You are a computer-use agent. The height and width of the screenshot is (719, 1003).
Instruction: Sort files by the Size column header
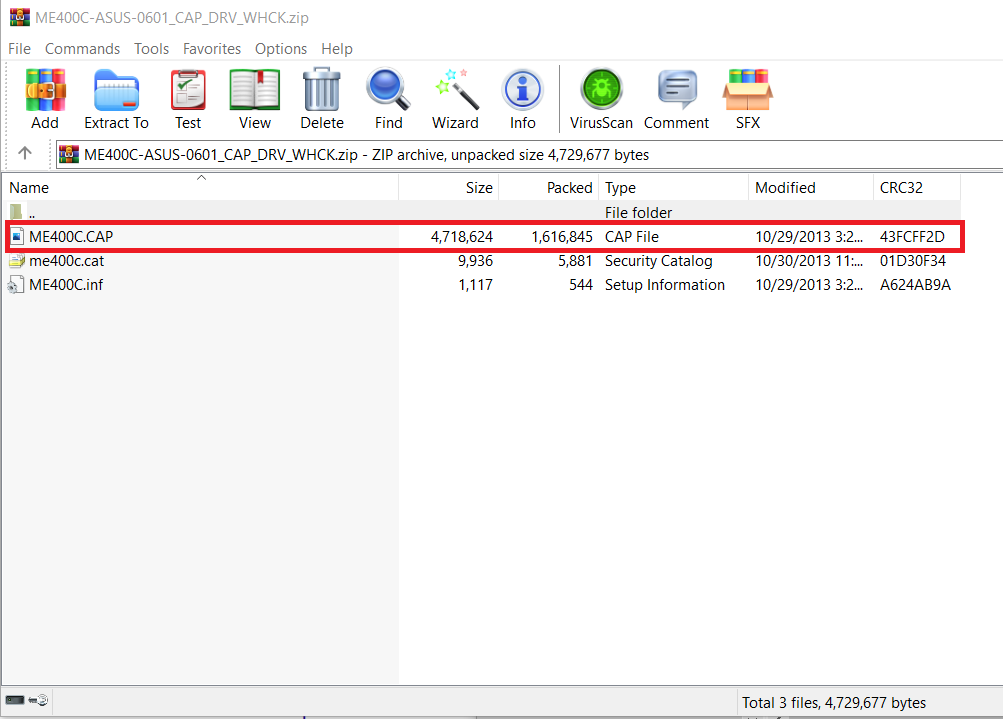(448, 187)
